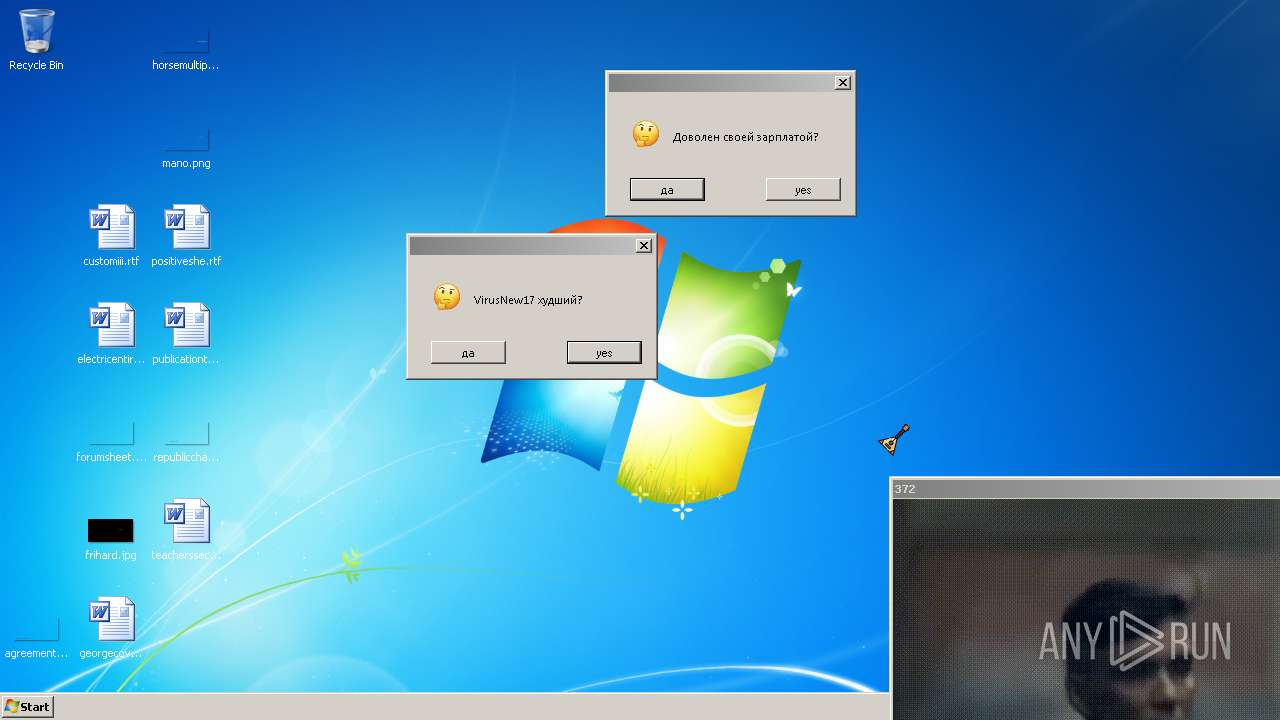This screenshot has width=1280, height=720.
Task: Open the Windows Start menu
Action: pos(28,706)
